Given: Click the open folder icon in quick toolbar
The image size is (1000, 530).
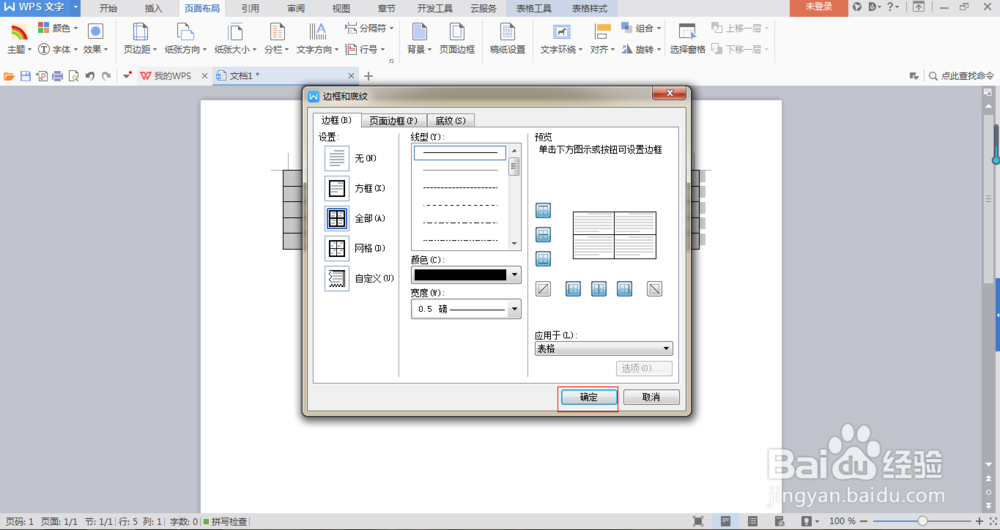Looking at the screenshot, I should point(9,77).
